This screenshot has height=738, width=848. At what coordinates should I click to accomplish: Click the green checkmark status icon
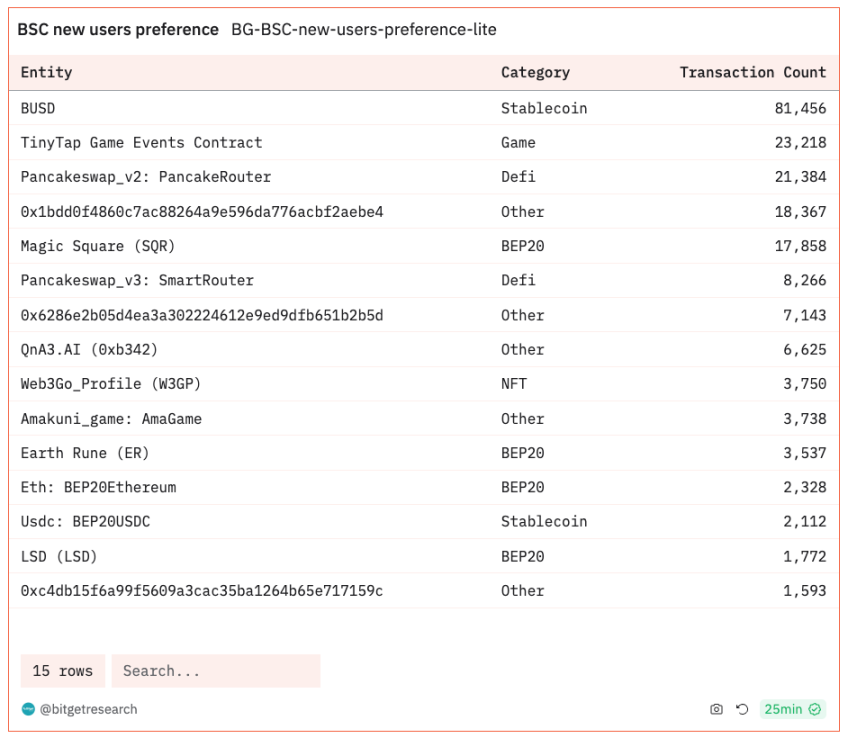(815, 709)
